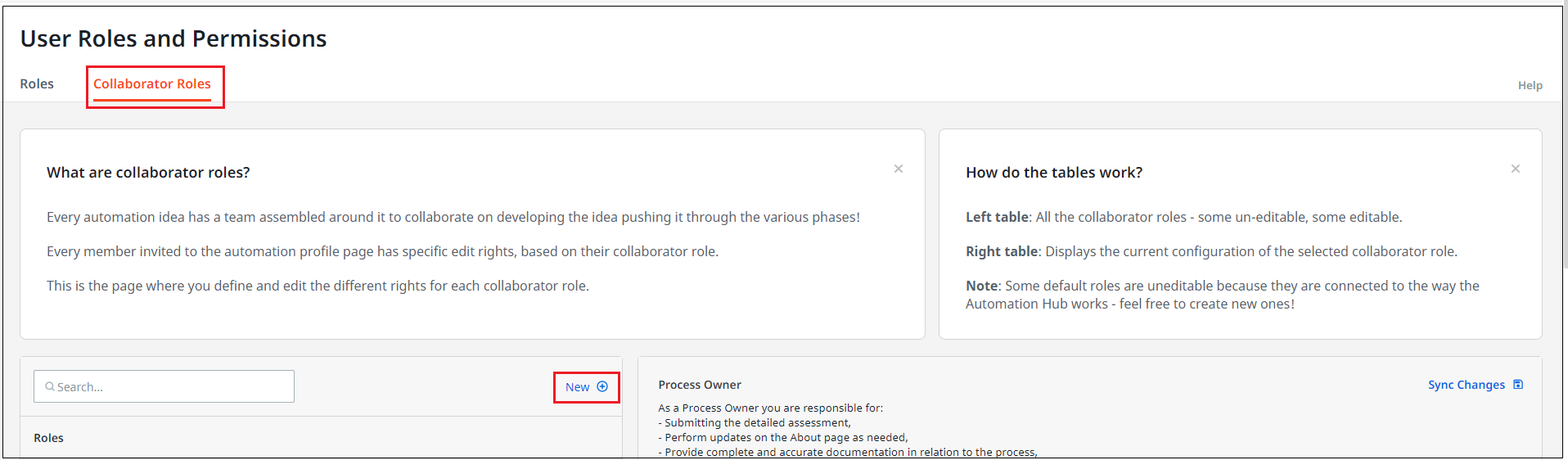This screenshot has height=460, width=1568.
Task: Click the 'Right table' description line
Action: (x=1211, y=251)
